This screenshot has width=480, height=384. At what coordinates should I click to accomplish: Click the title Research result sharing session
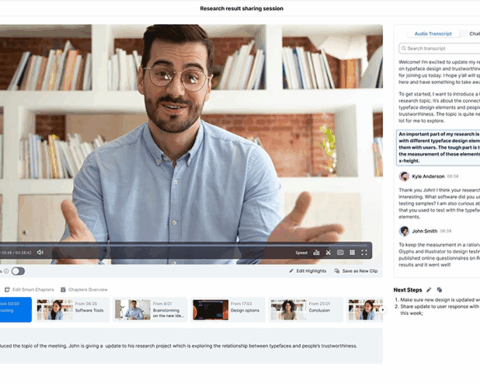click(x=241, y=8)
